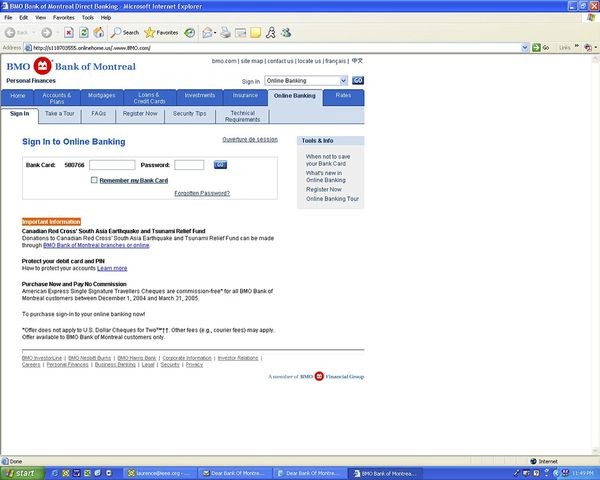
Task: Expand the Links toolbar chevron
Action: click(577, 46)
